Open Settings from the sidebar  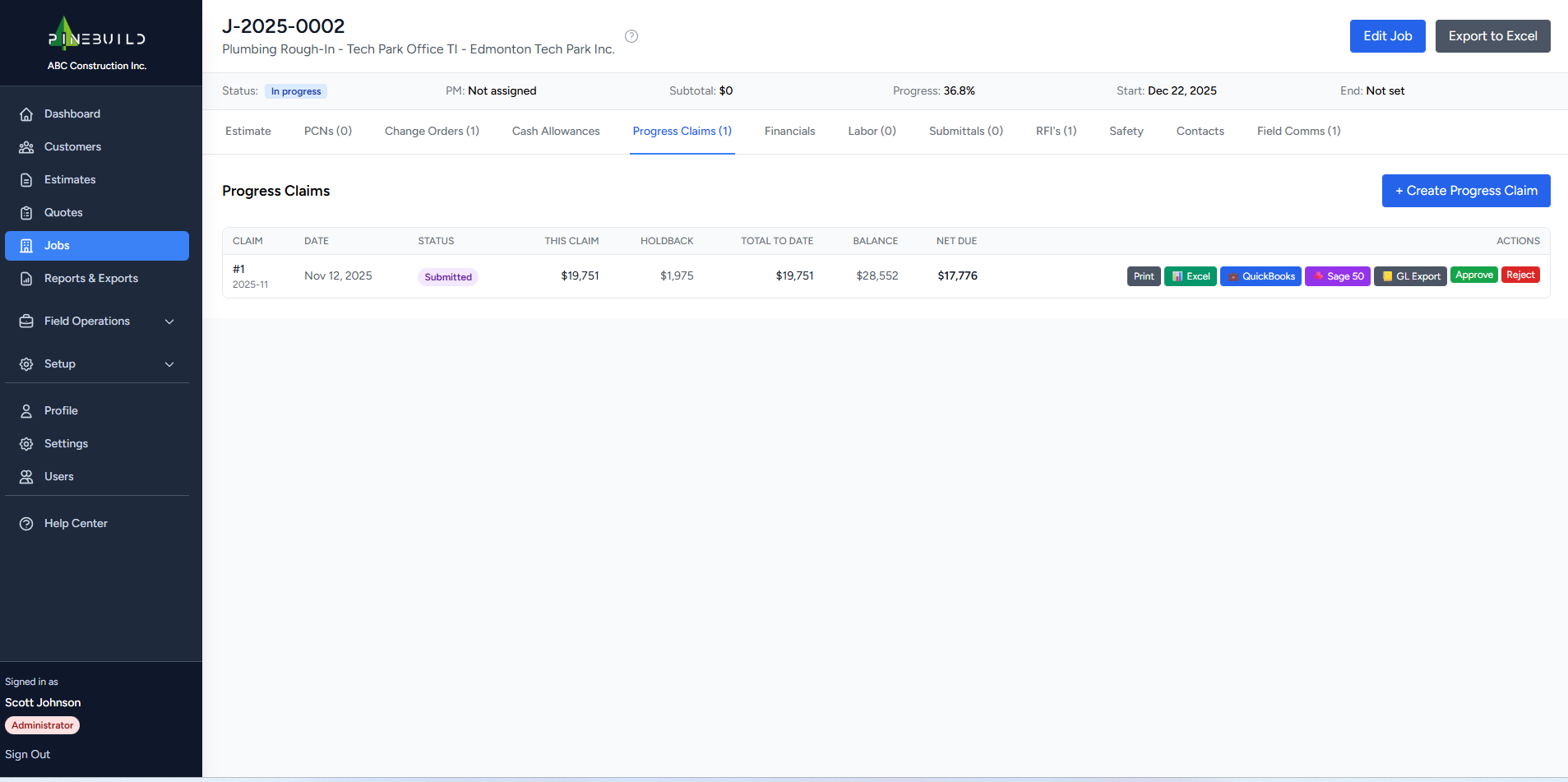click(x=66, y=443)
